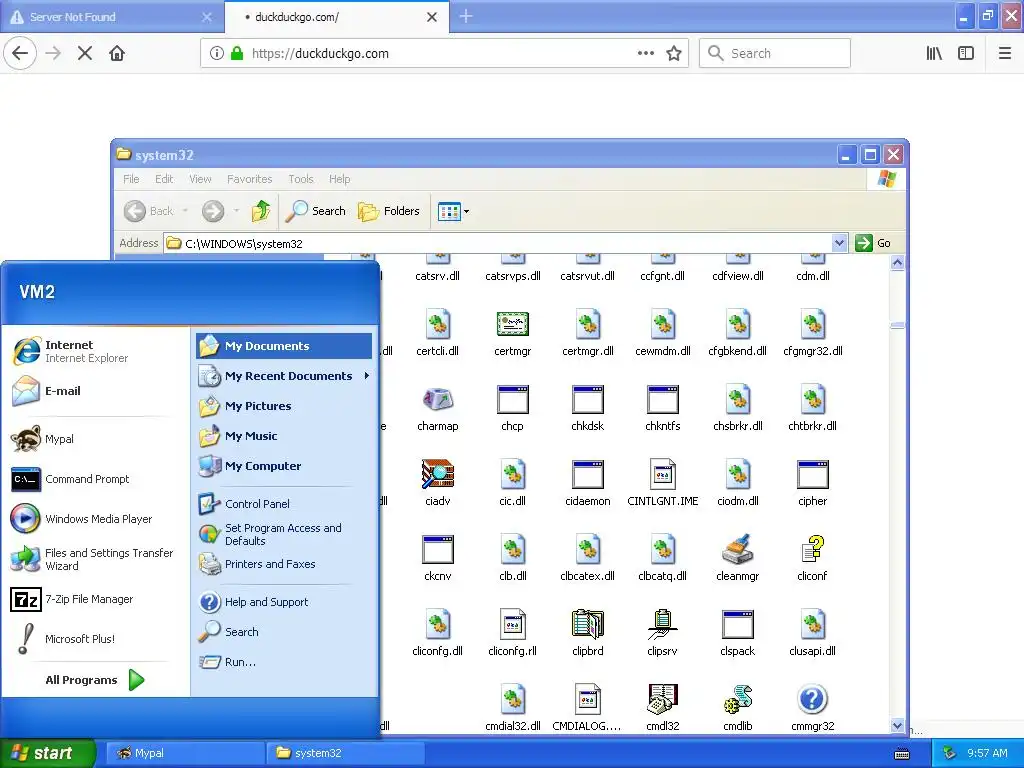Go to browser home page

pos(117,54)
